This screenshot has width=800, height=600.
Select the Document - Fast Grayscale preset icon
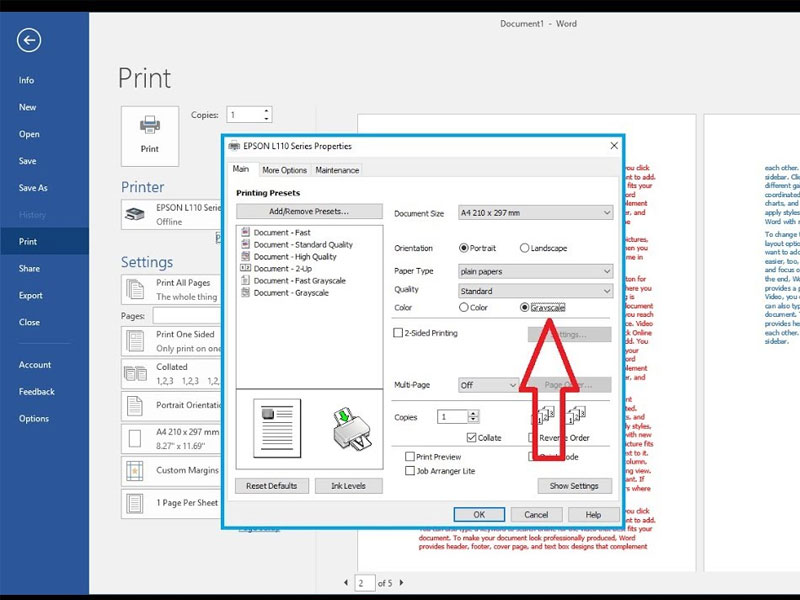pos(245,280)
